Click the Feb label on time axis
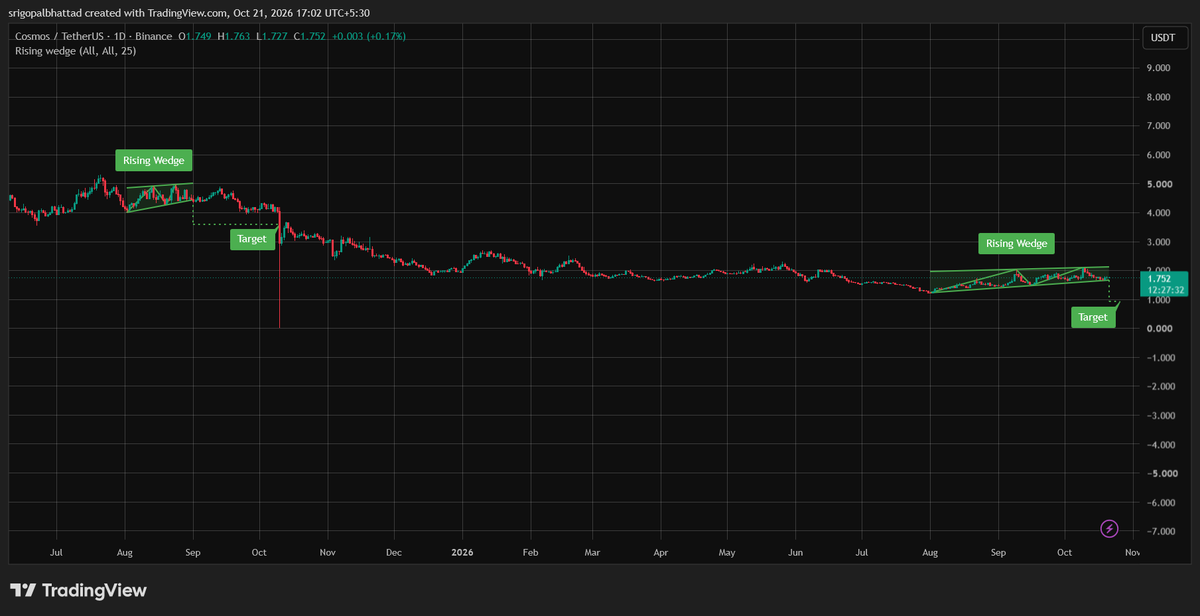Image resolution: width=1200 pixels, height=616 pixels. pyautogui.click(x=531, y=551)
